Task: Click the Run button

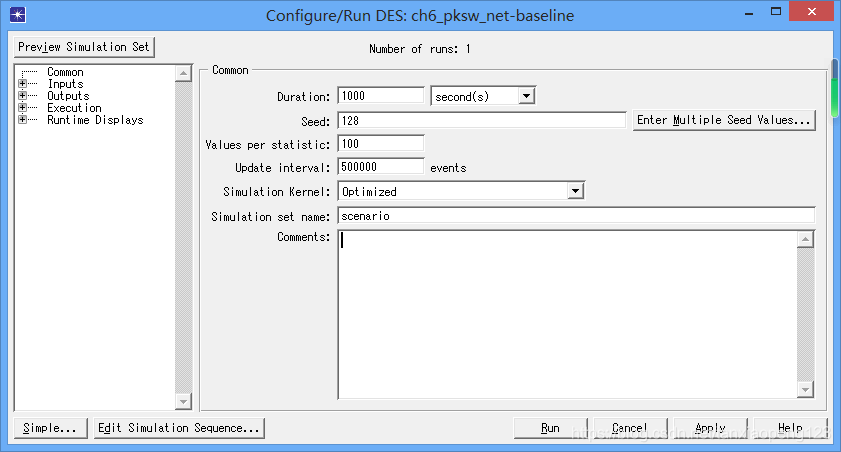Action: tap(550, 428)
